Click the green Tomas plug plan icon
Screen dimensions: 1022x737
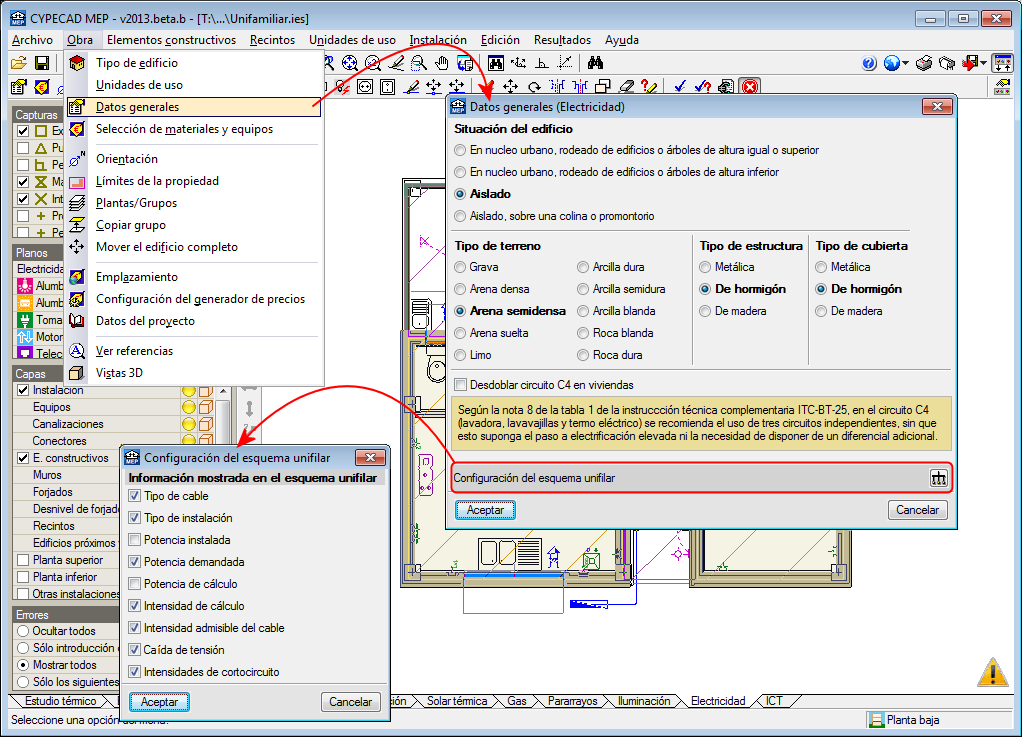coord(25,319)
